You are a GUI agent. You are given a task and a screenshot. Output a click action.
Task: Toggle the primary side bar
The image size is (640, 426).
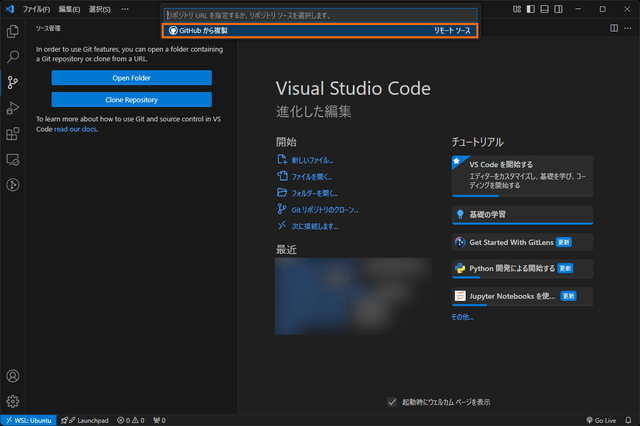(531, 9)
